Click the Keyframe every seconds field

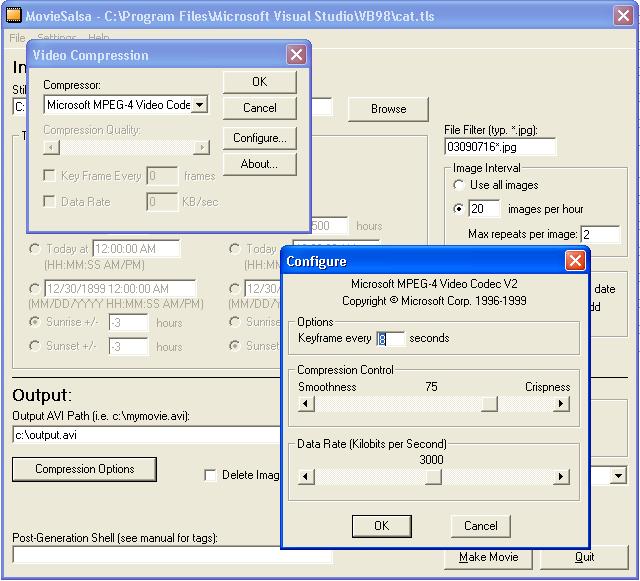coord(390,339)
